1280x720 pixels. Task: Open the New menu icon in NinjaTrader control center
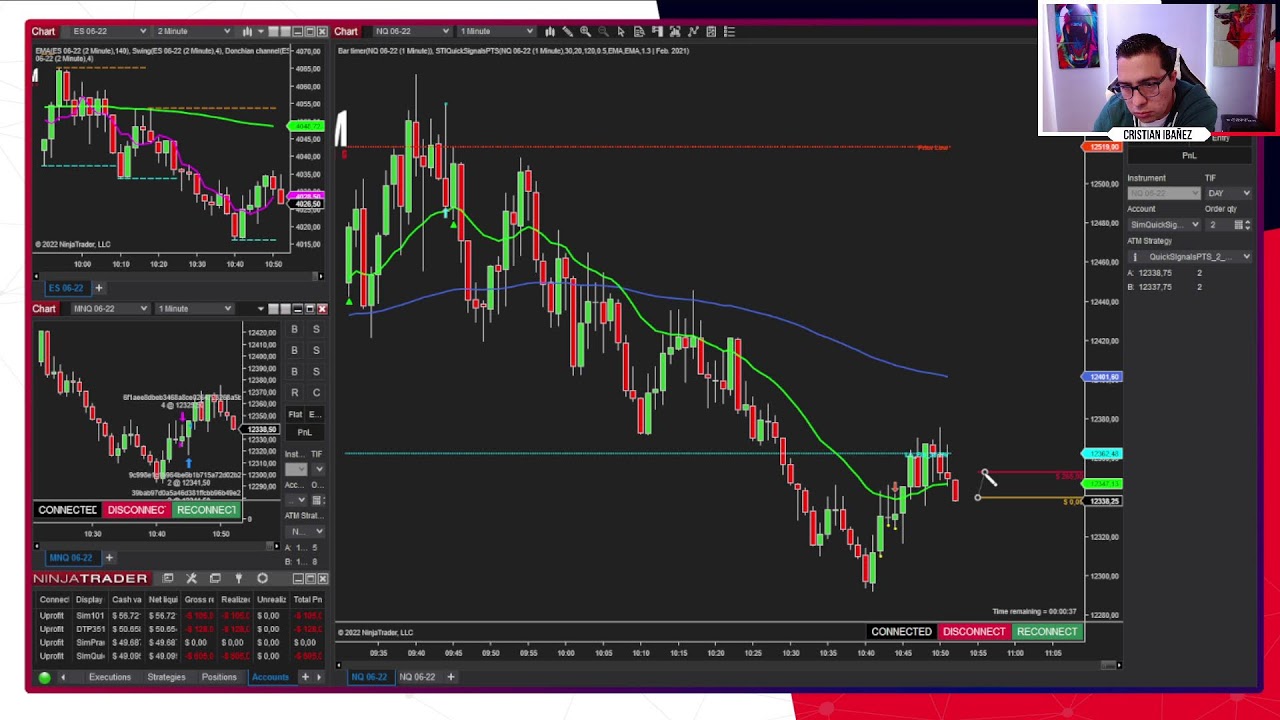click(168, 578)
